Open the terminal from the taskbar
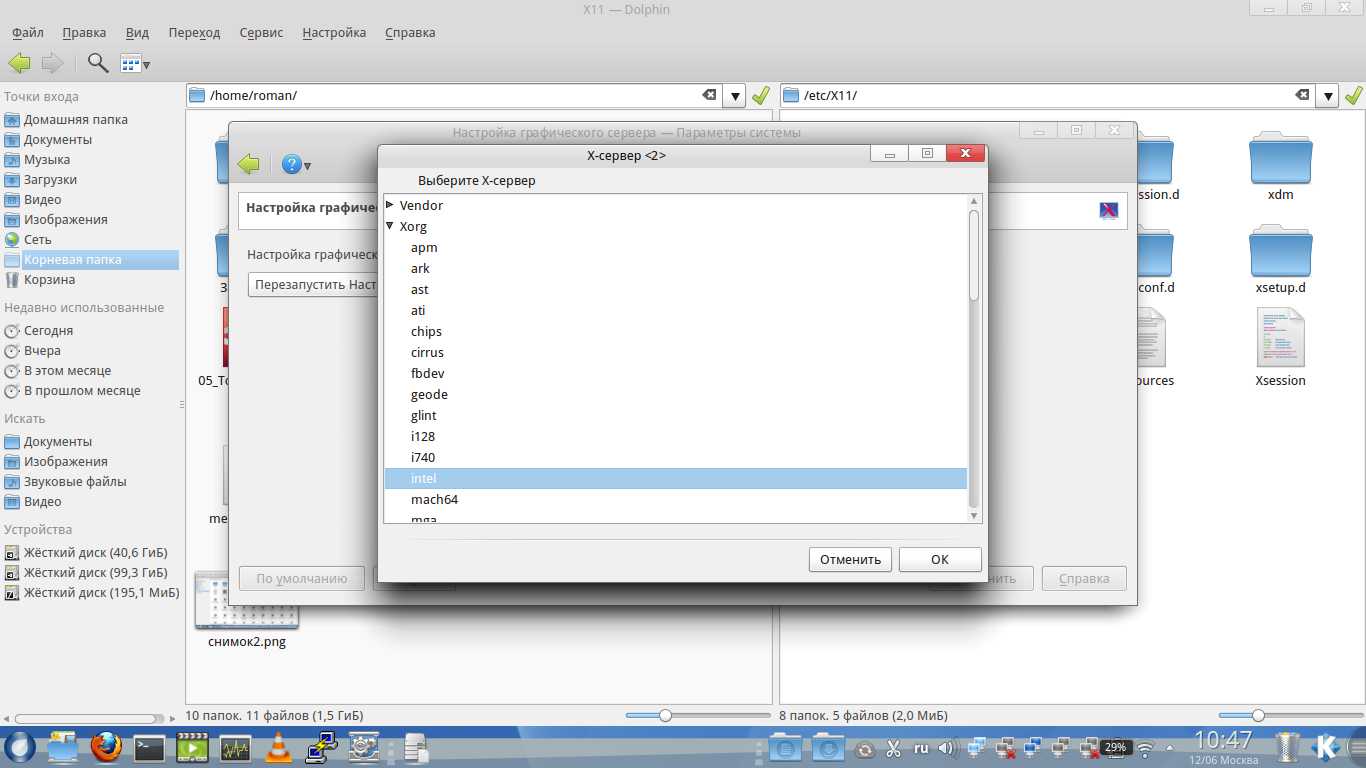Image resolution: width=1366 pixels, height=768 pixels. click(149, 747)
